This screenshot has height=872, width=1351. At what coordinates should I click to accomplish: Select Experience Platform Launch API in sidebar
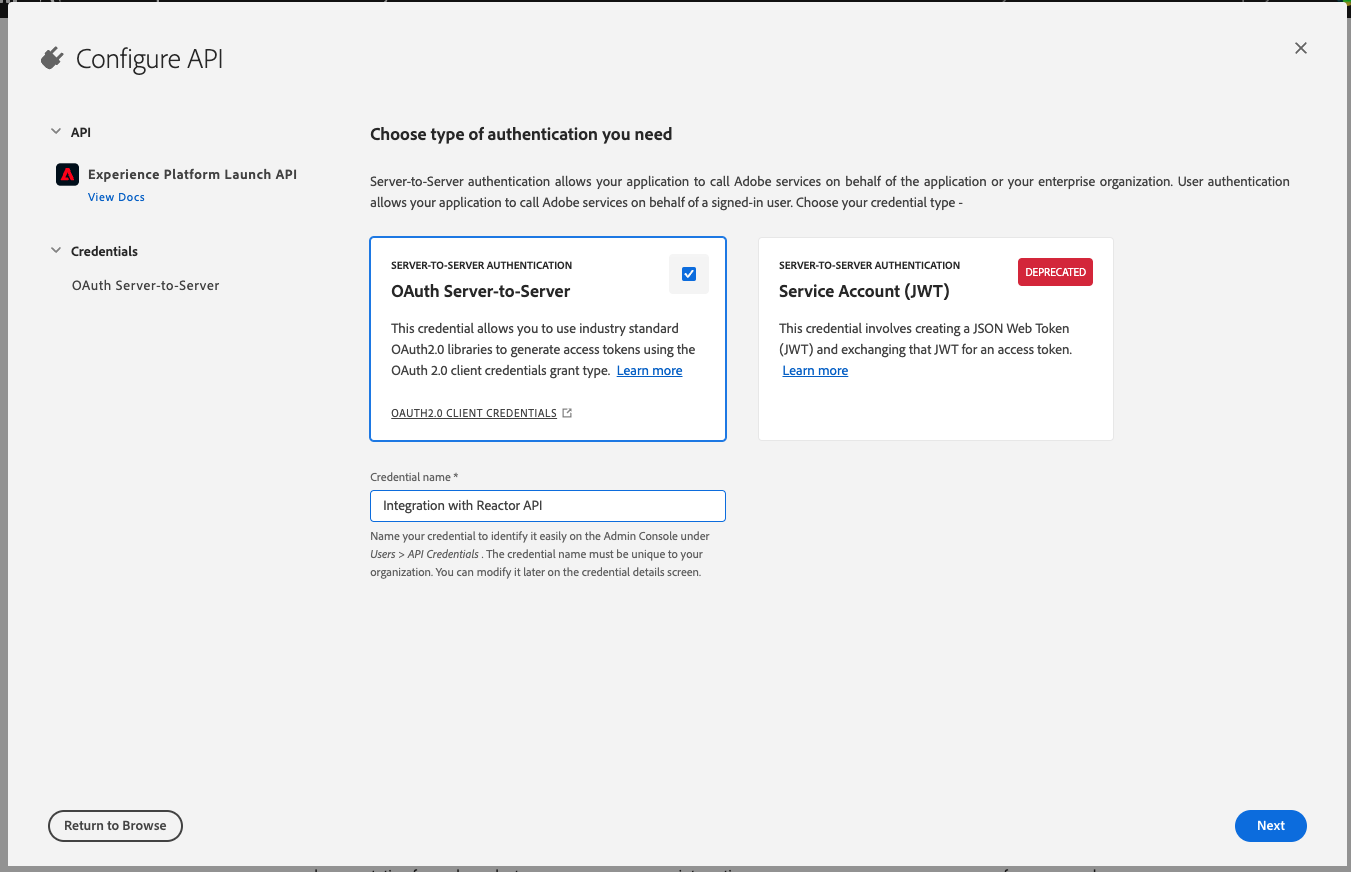click(192, 174)
